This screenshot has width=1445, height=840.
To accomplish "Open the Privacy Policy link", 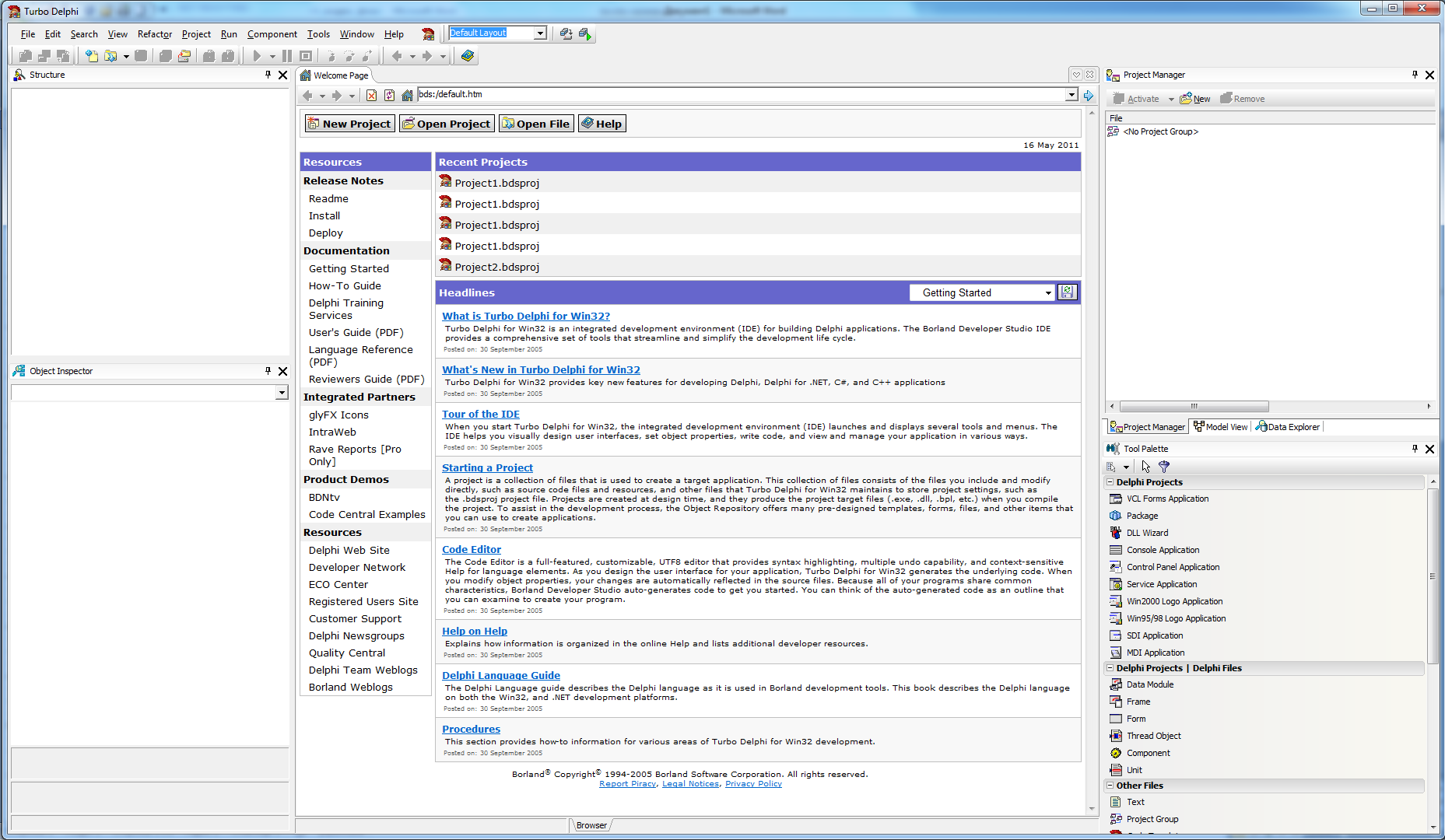I will (x=753, y=784).
